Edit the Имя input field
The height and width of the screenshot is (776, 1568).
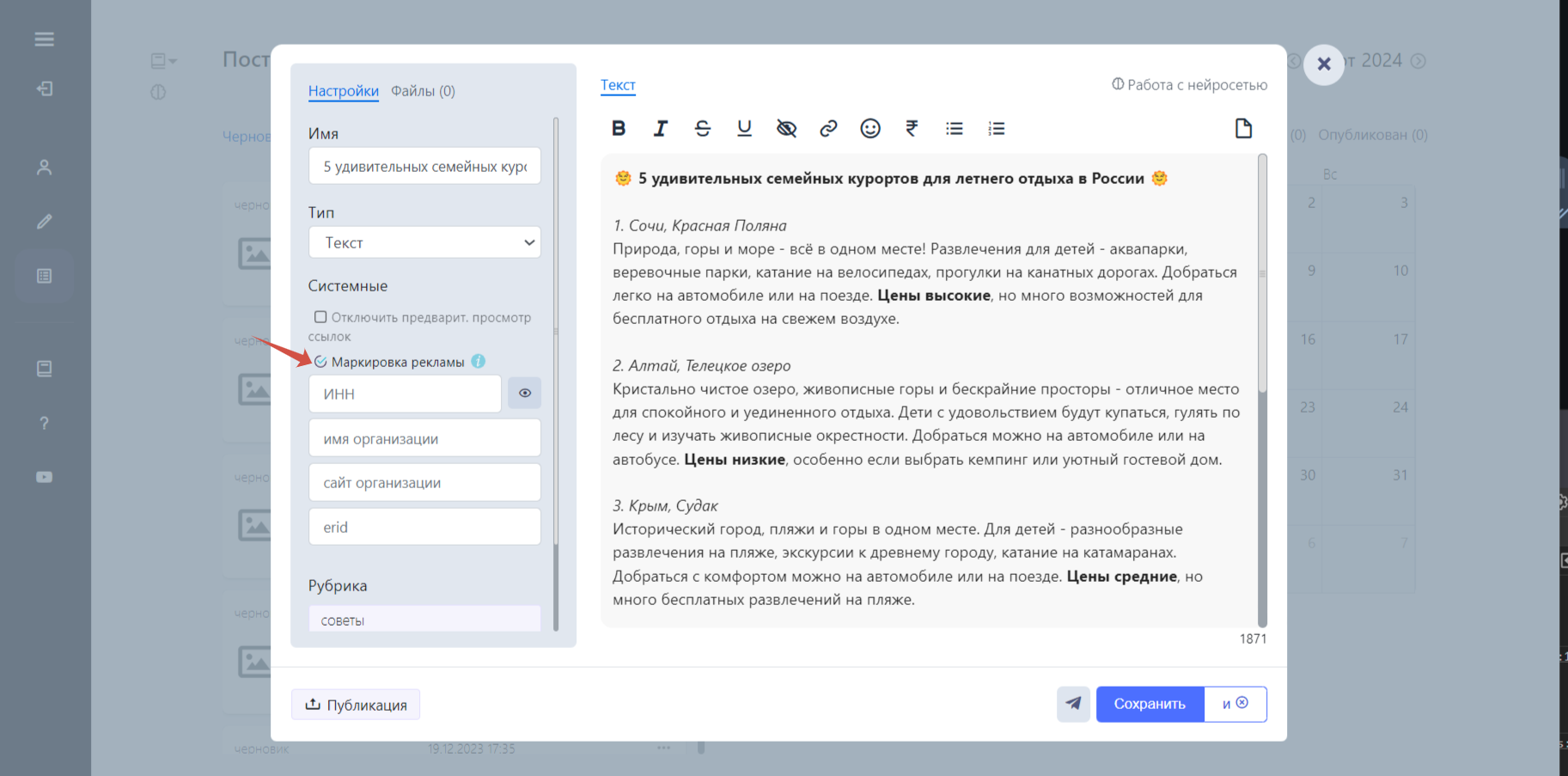point(424,166)
